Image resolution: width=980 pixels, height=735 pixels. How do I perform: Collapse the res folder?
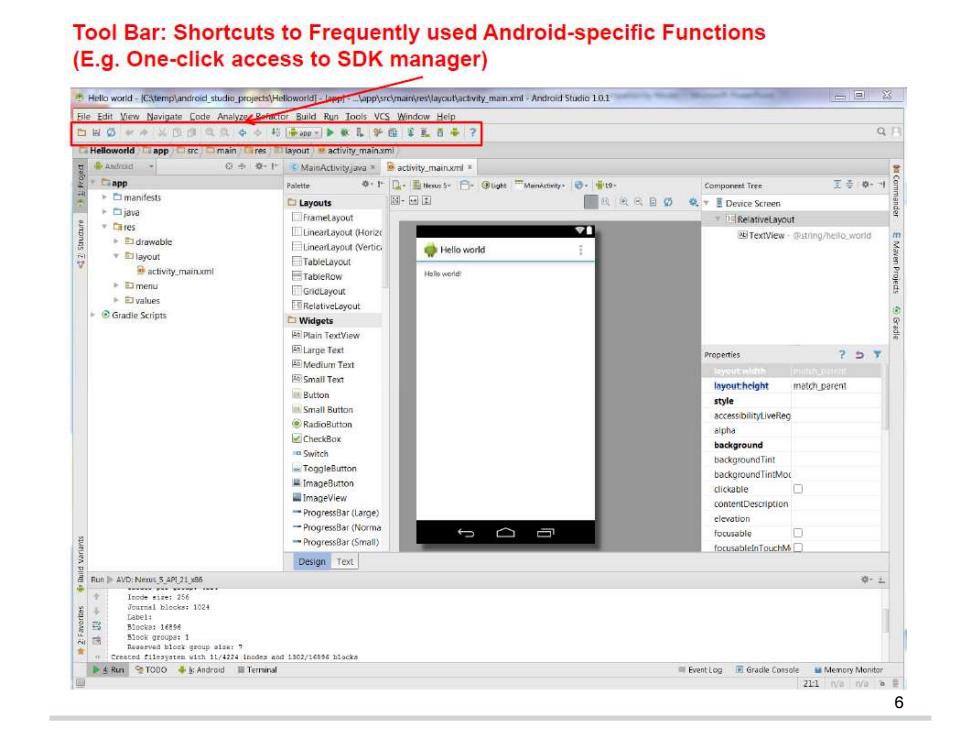104,226
